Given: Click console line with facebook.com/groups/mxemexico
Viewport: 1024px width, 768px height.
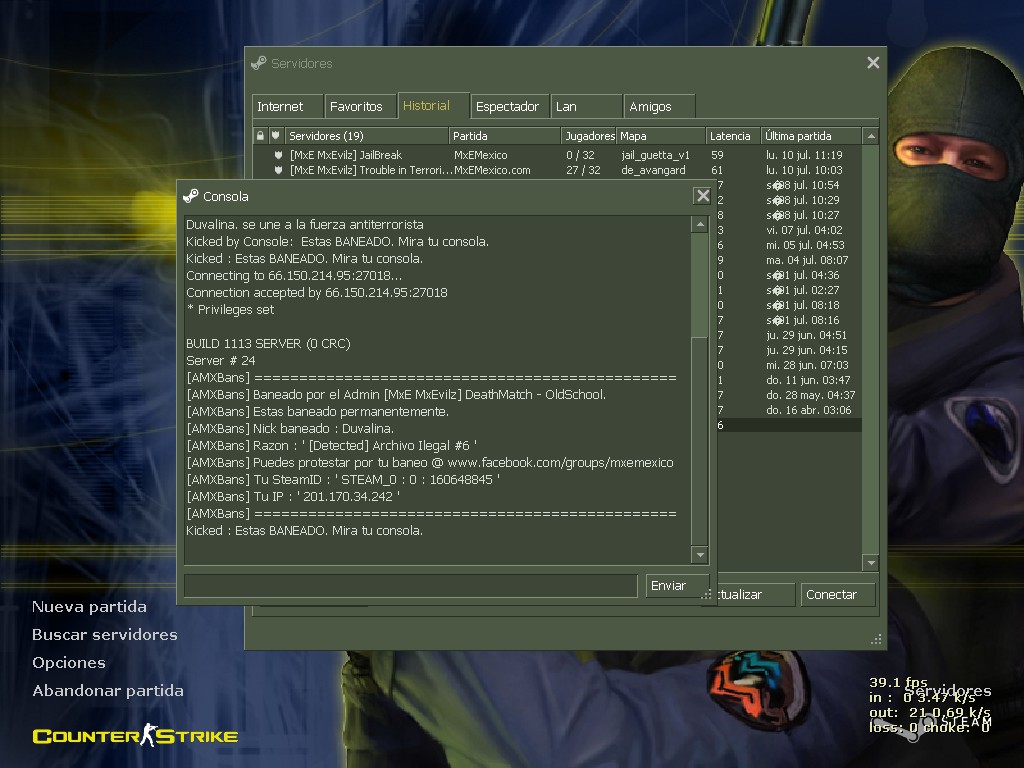Looking at the screenshot, I should [430, 462].
